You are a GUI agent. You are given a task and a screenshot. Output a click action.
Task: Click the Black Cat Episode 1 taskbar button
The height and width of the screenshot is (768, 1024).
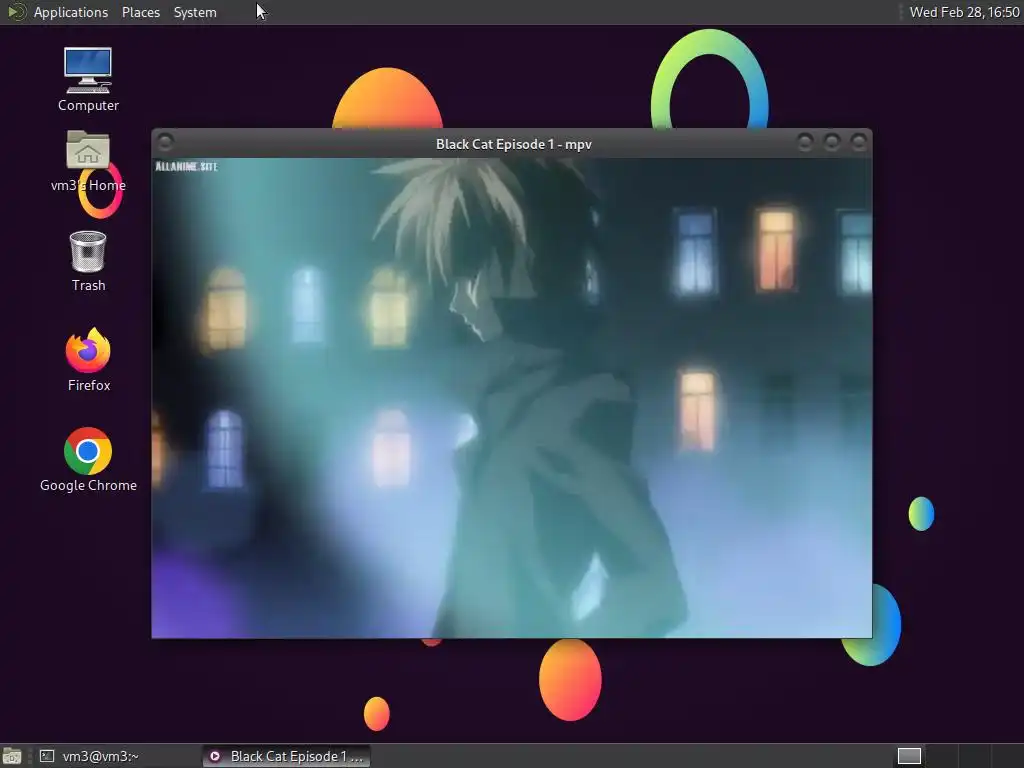click(x=286, y=756)
